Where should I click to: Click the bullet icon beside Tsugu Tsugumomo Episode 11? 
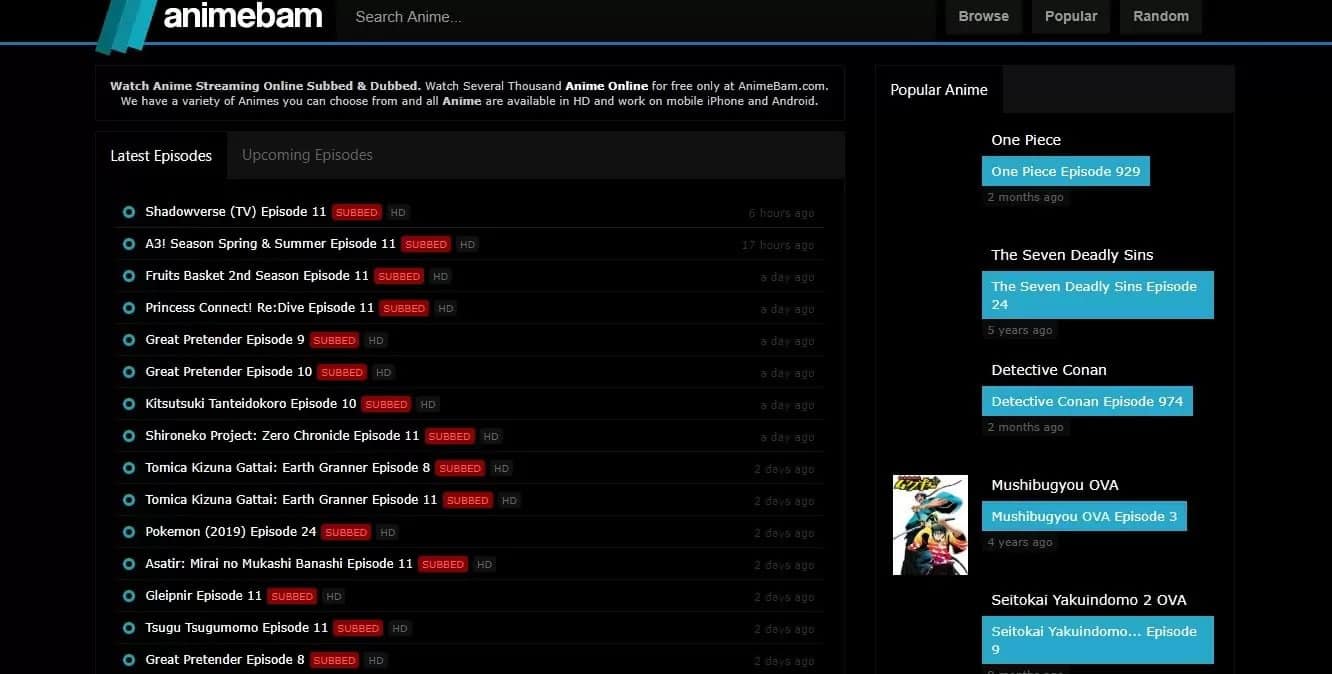click(129, 628)
